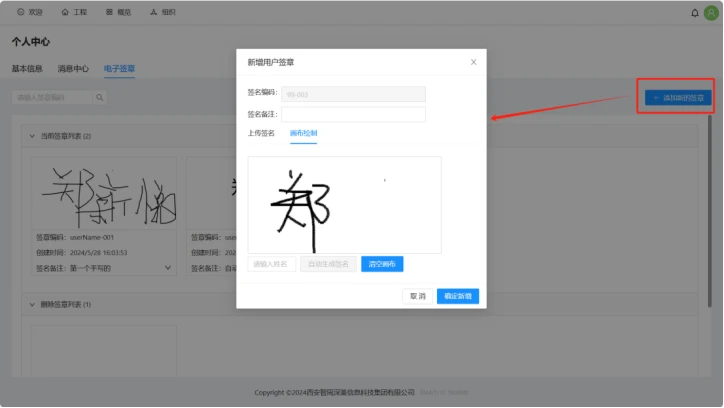Image resolution: width=724 pixels, height=408 pixels.
Task: Collapse the 当前签章列表 section
Action: 32,136
